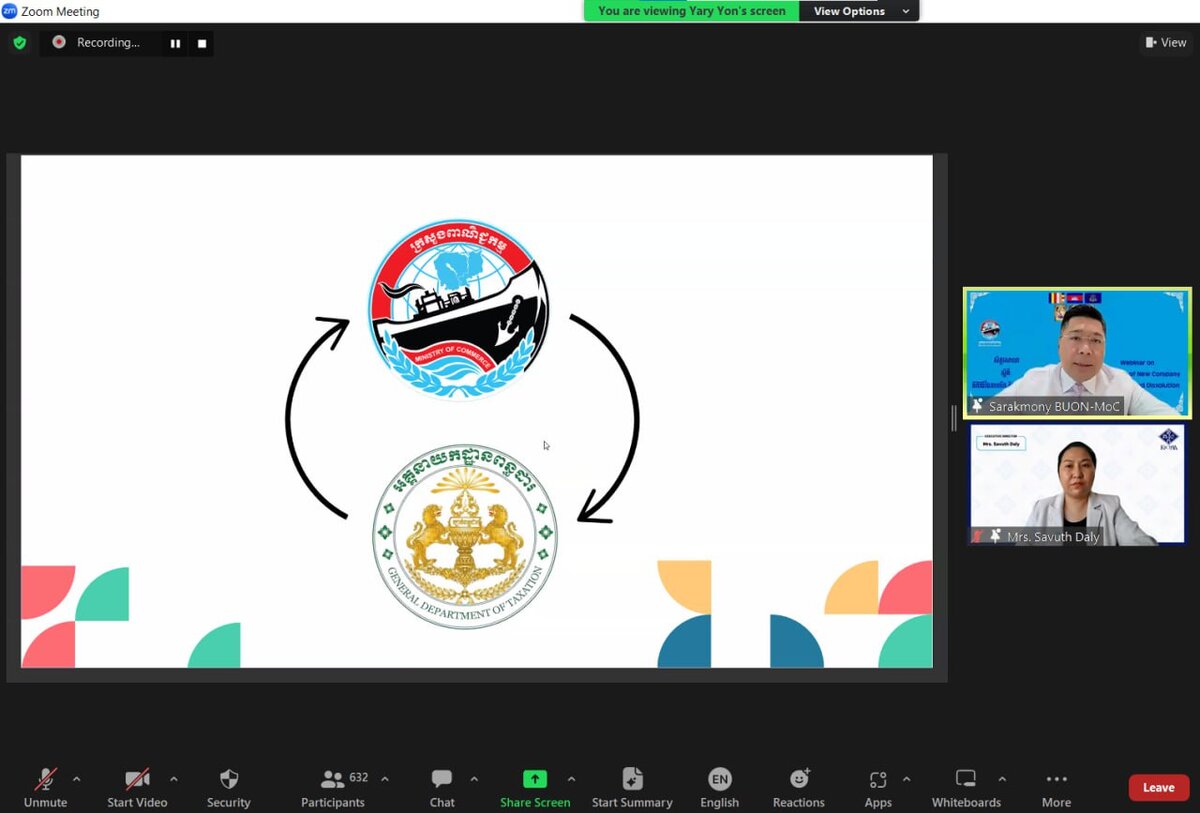The image size is (1200, 813).
Task: Click the red Leave button
Action: tap(1159, 788)
